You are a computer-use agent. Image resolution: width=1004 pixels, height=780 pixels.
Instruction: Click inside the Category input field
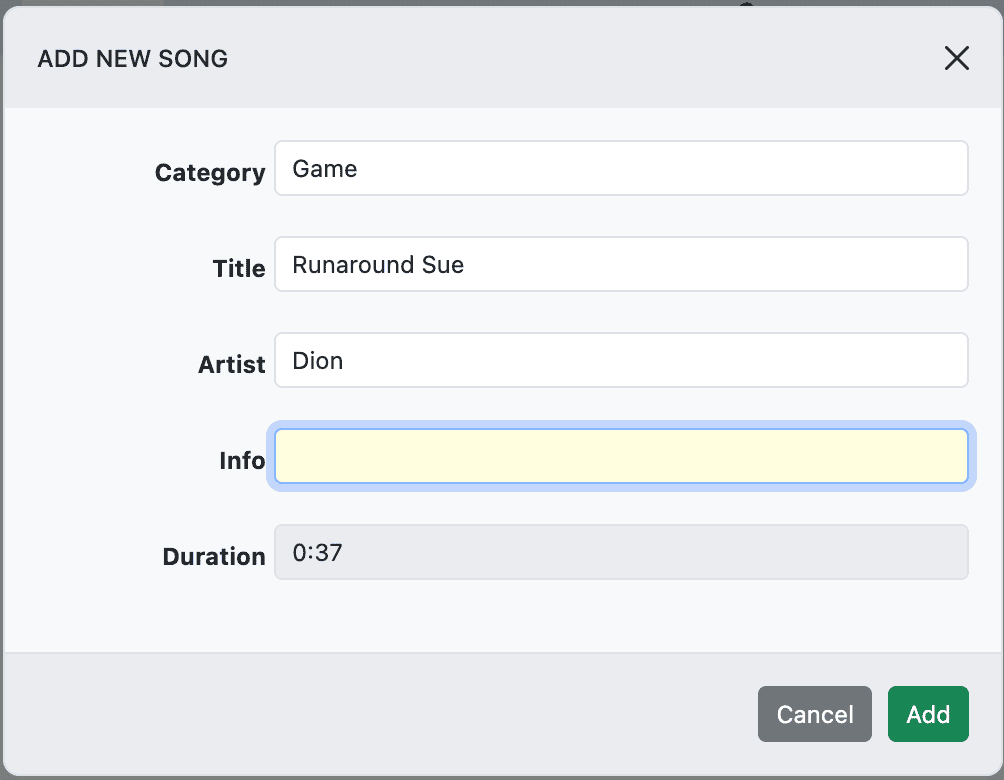(x=620, y=168)
